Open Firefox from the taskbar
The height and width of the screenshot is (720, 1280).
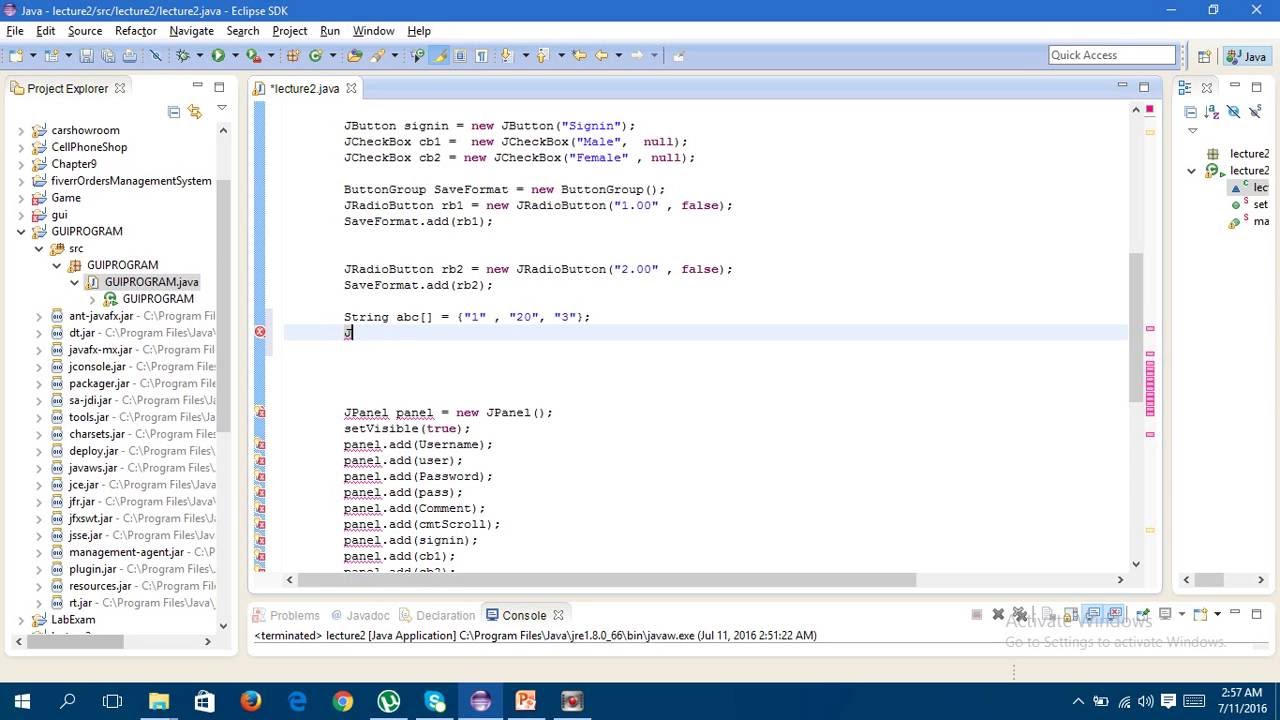250,702
